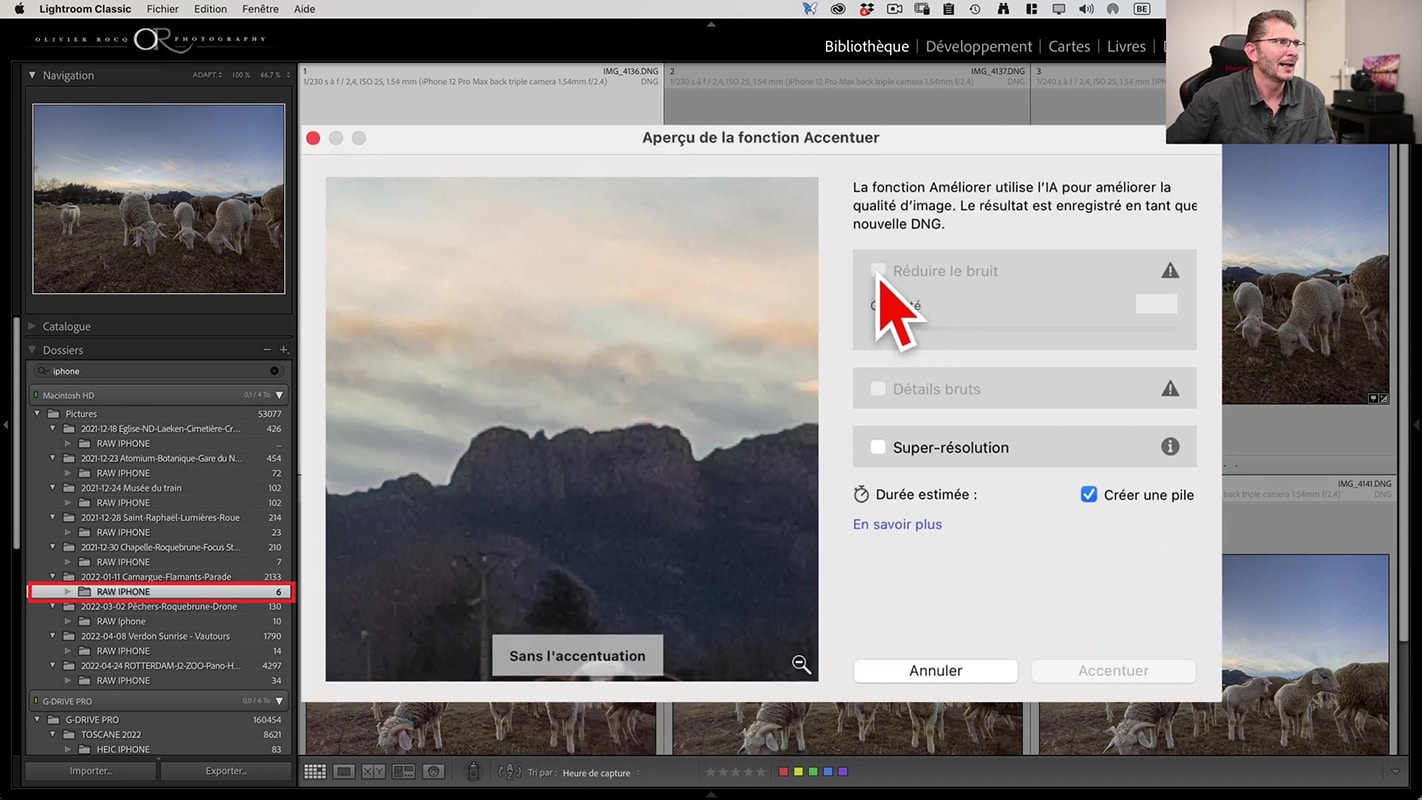Viewport: 1422px width, 800px height.
Task: Collapse the Pictures folder
Action: point(38,414)
